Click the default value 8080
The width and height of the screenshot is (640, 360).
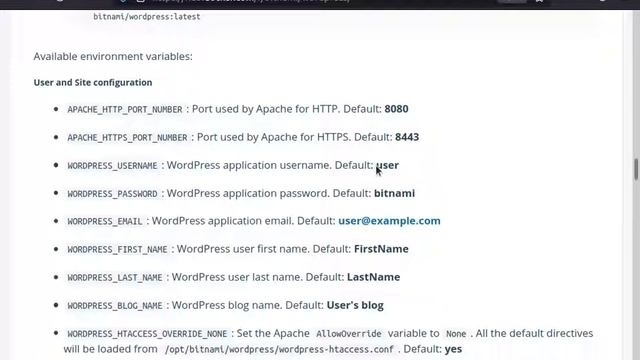pyautogui.click(x=396, y=109)
